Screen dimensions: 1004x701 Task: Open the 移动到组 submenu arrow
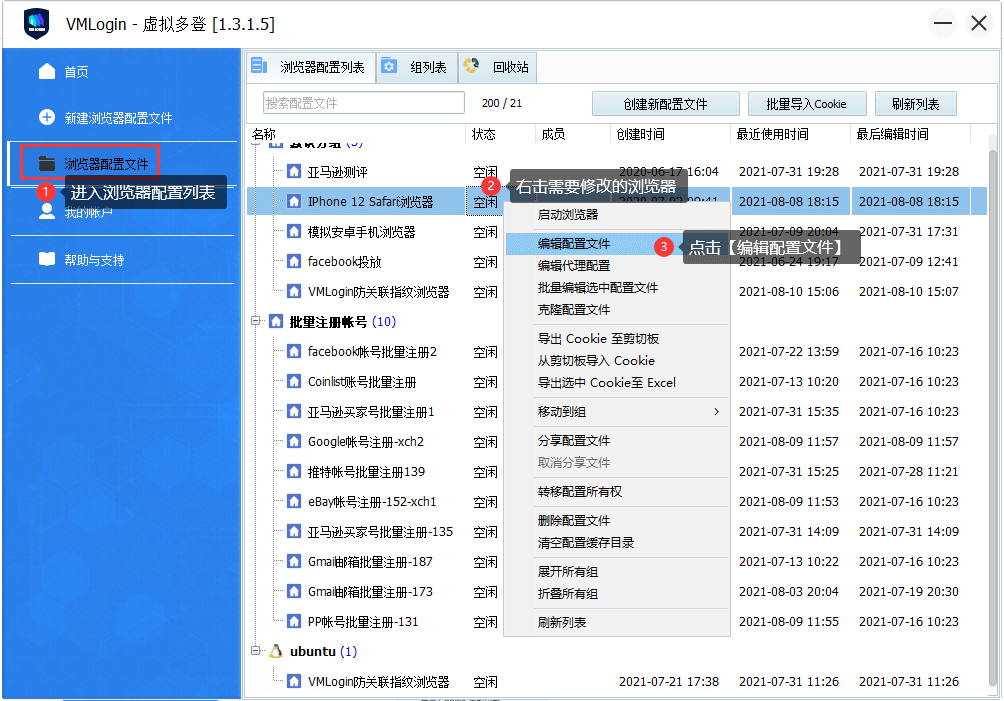pos(717,412)
